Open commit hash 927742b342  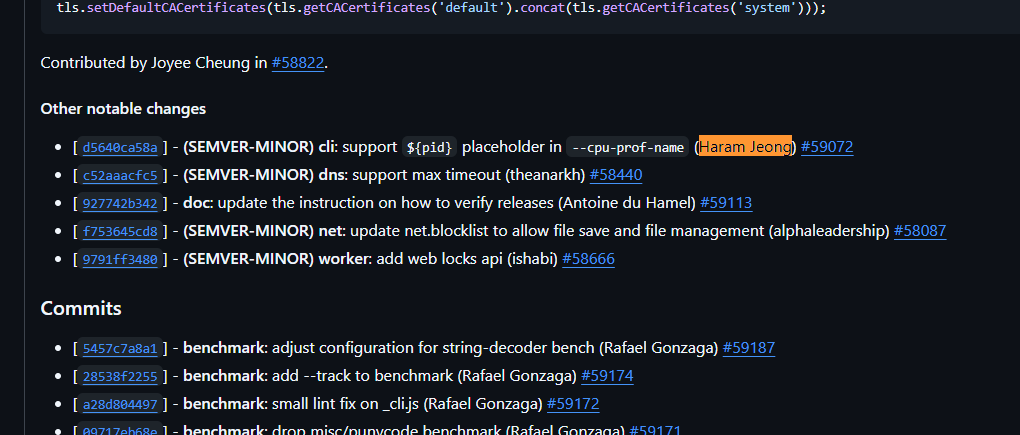tap(120, 203)
